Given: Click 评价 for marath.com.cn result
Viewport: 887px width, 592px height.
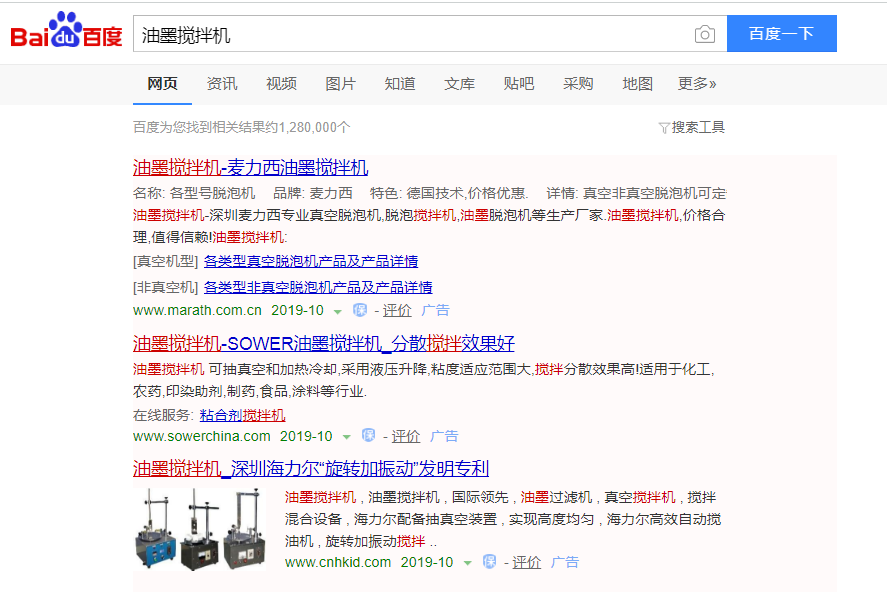Looking at the screenshot, I should point(397,310).
